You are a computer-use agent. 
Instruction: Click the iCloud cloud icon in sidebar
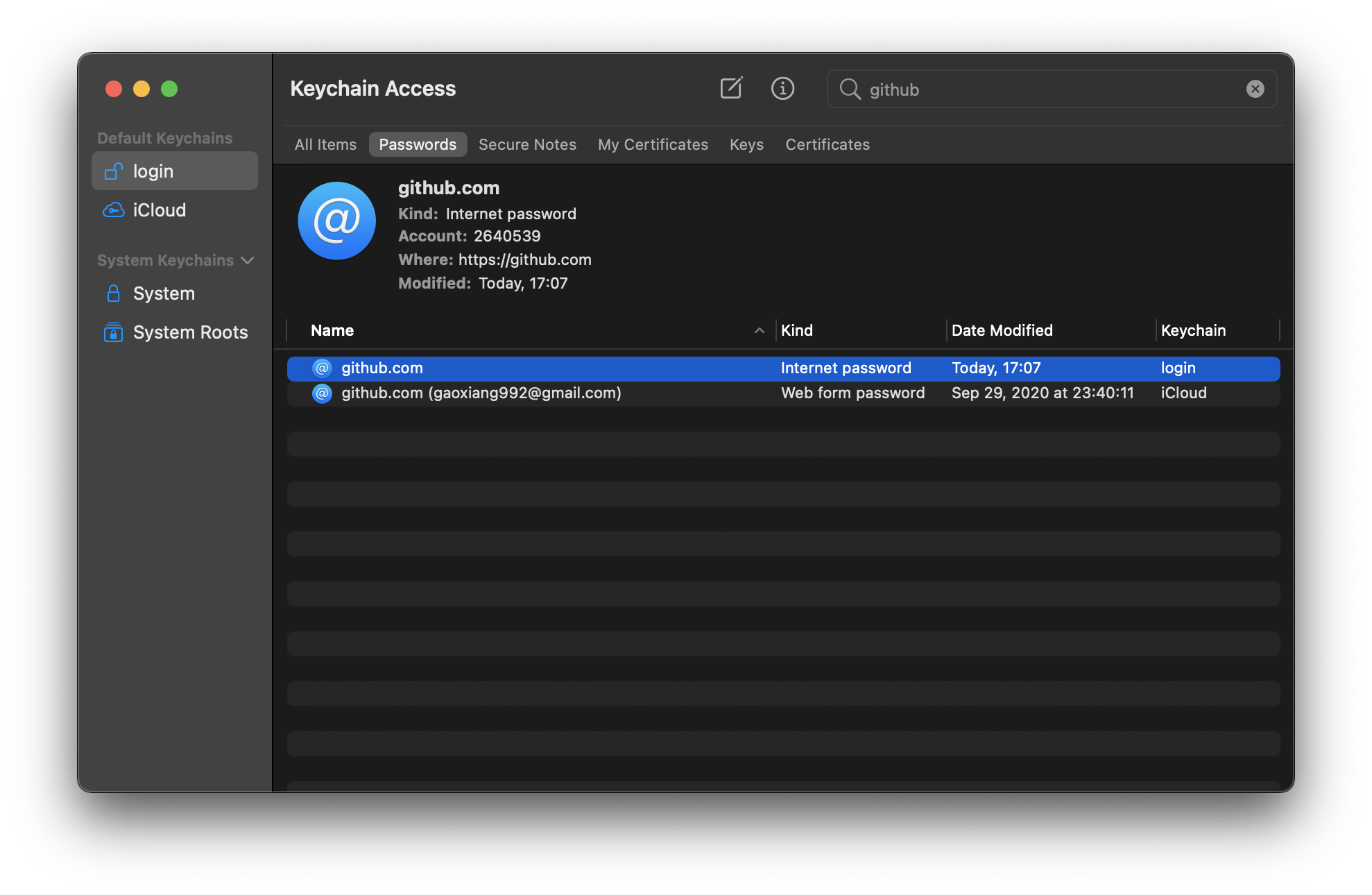[x=113, y=210]
